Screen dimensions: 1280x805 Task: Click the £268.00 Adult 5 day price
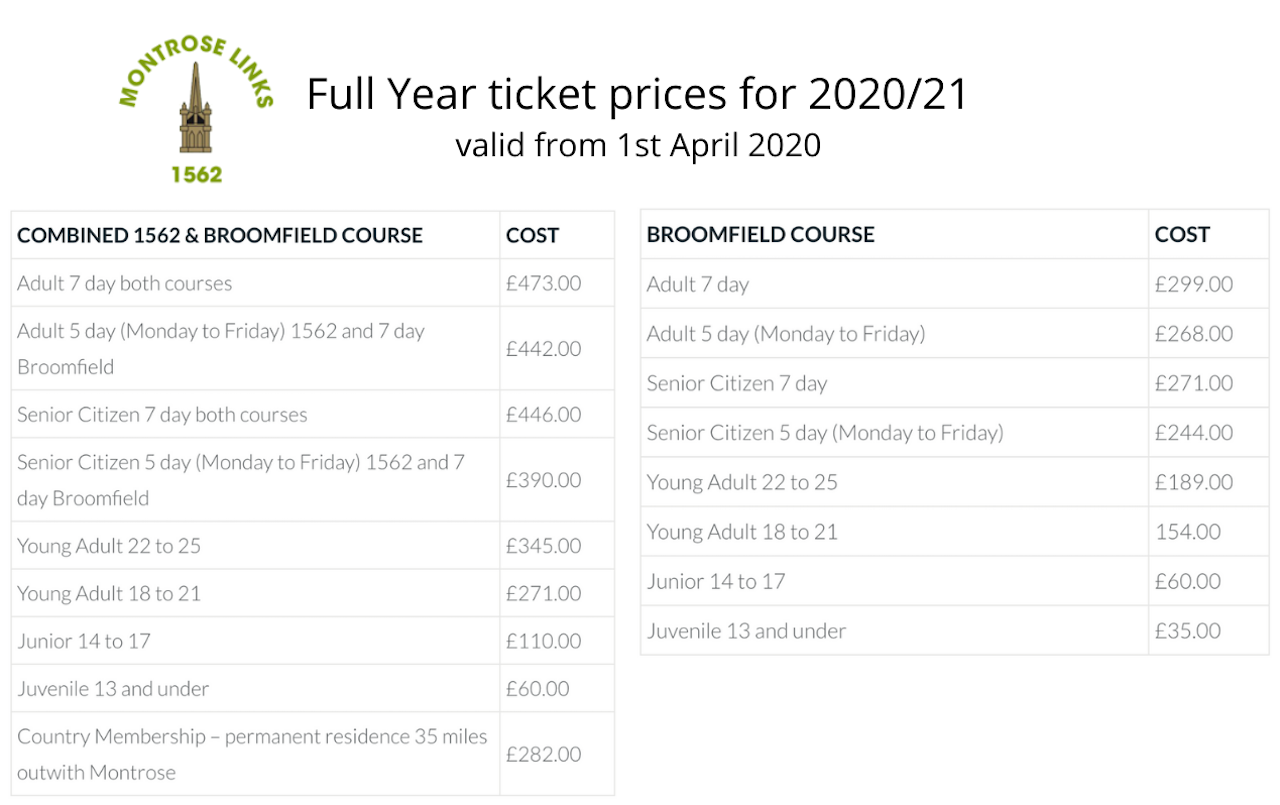coord(1194,334)
